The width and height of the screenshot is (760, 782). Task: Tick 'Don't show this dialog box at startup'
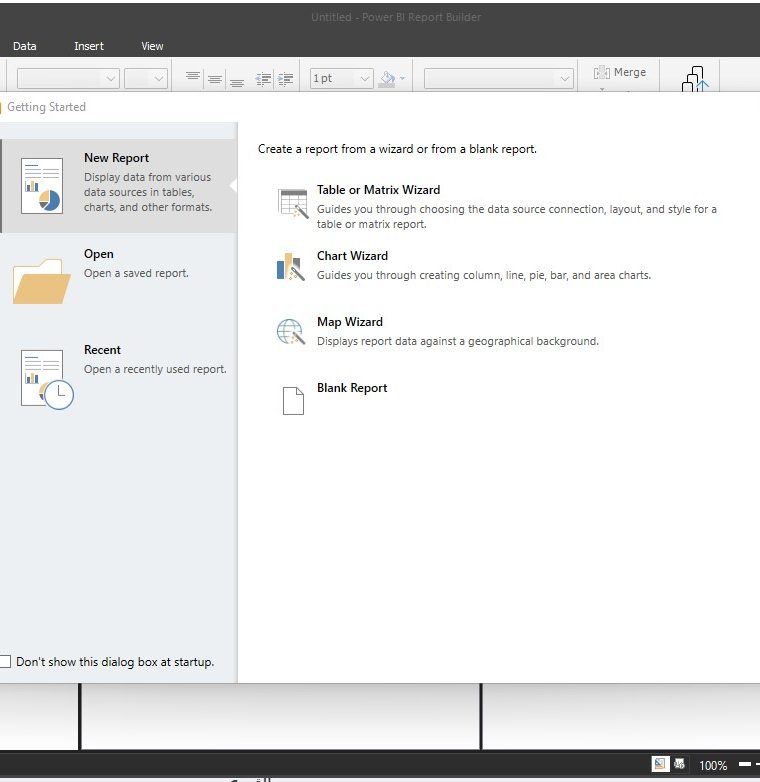pyautogui.click(x=6, y=662)
